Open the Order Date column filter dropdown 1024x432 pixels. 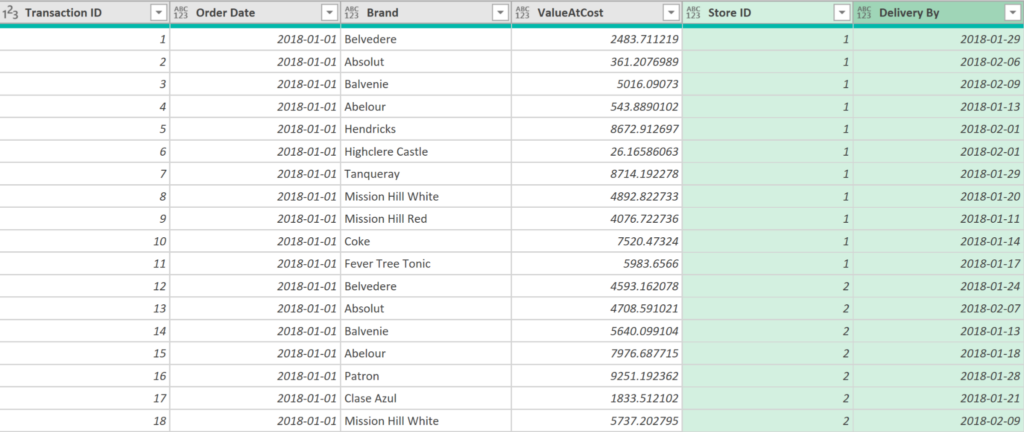(x=330, y=12)
